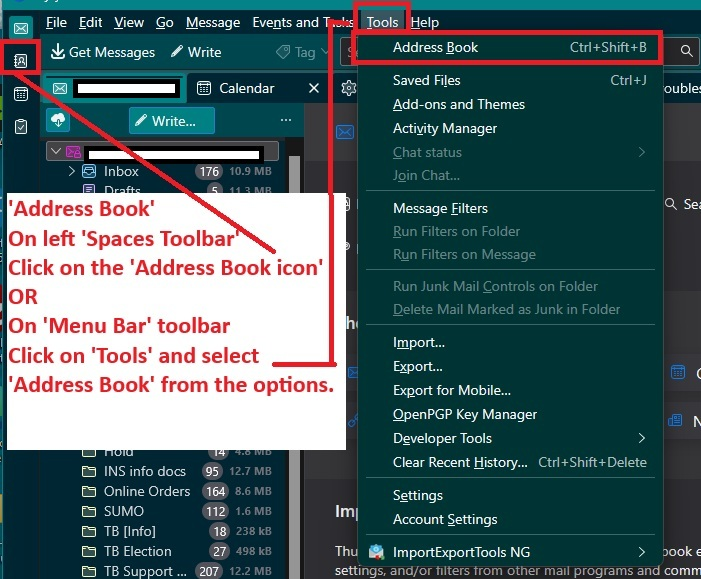Open the folder pane three-dots menu

pyautogui.click(x=286, y=120)
